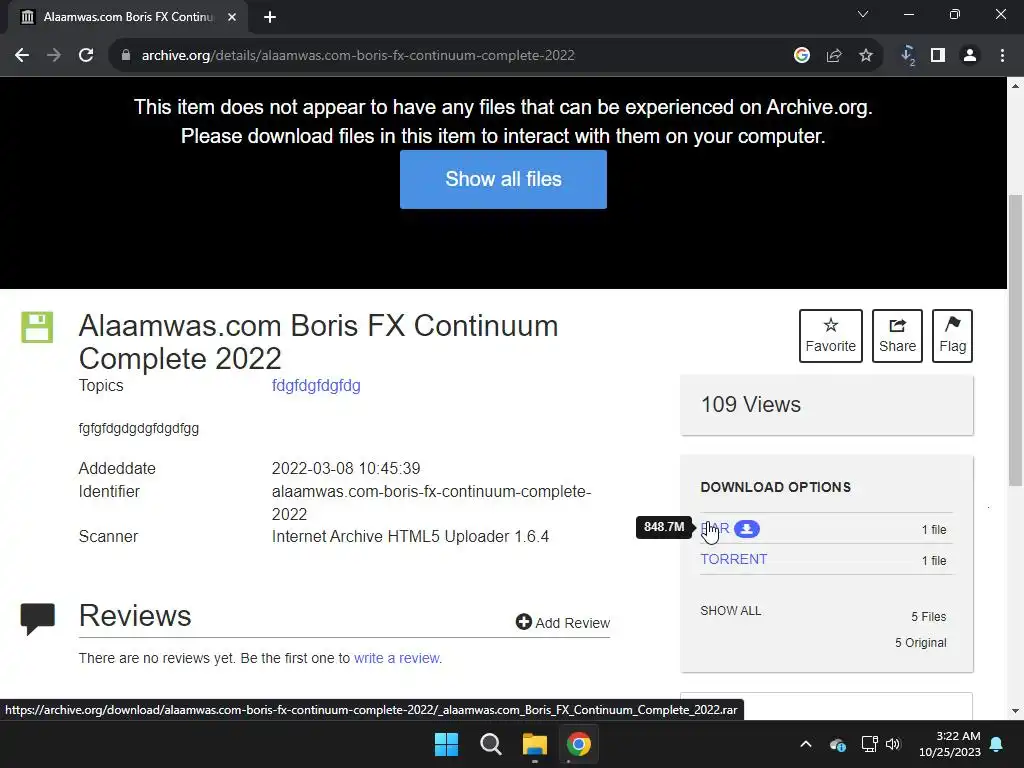Click the page vertical scrollbar thumb
This screenshot has width=1024, height=768.
pos(1016,340)
